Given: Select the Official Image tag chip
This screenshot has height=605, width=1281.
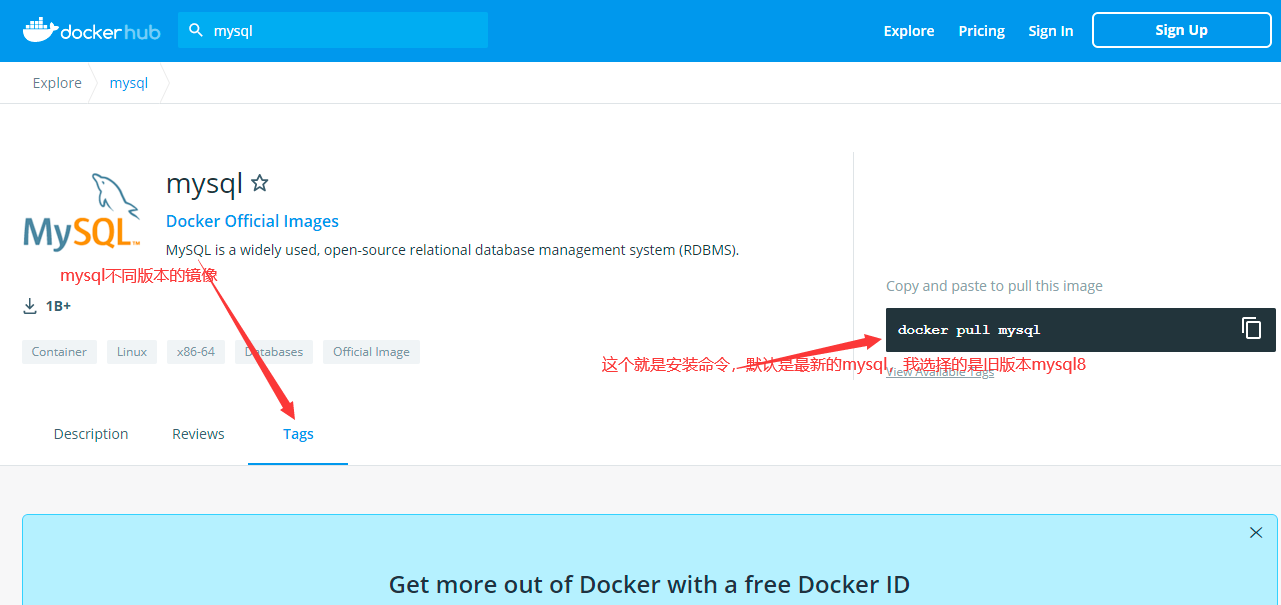Looking at the screenshot, I should tap(371, 352).
